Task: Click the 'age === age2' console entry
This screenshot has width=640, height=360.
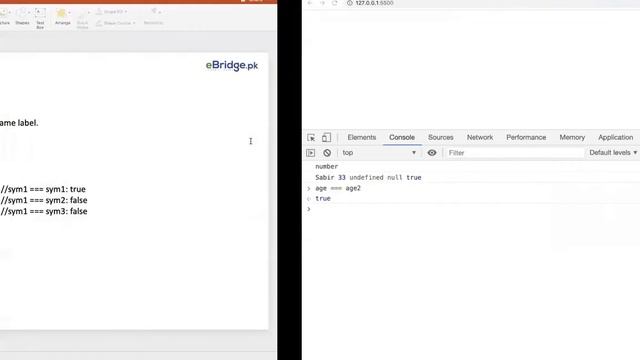Action: pyautogui.click(x=338, y=188)
